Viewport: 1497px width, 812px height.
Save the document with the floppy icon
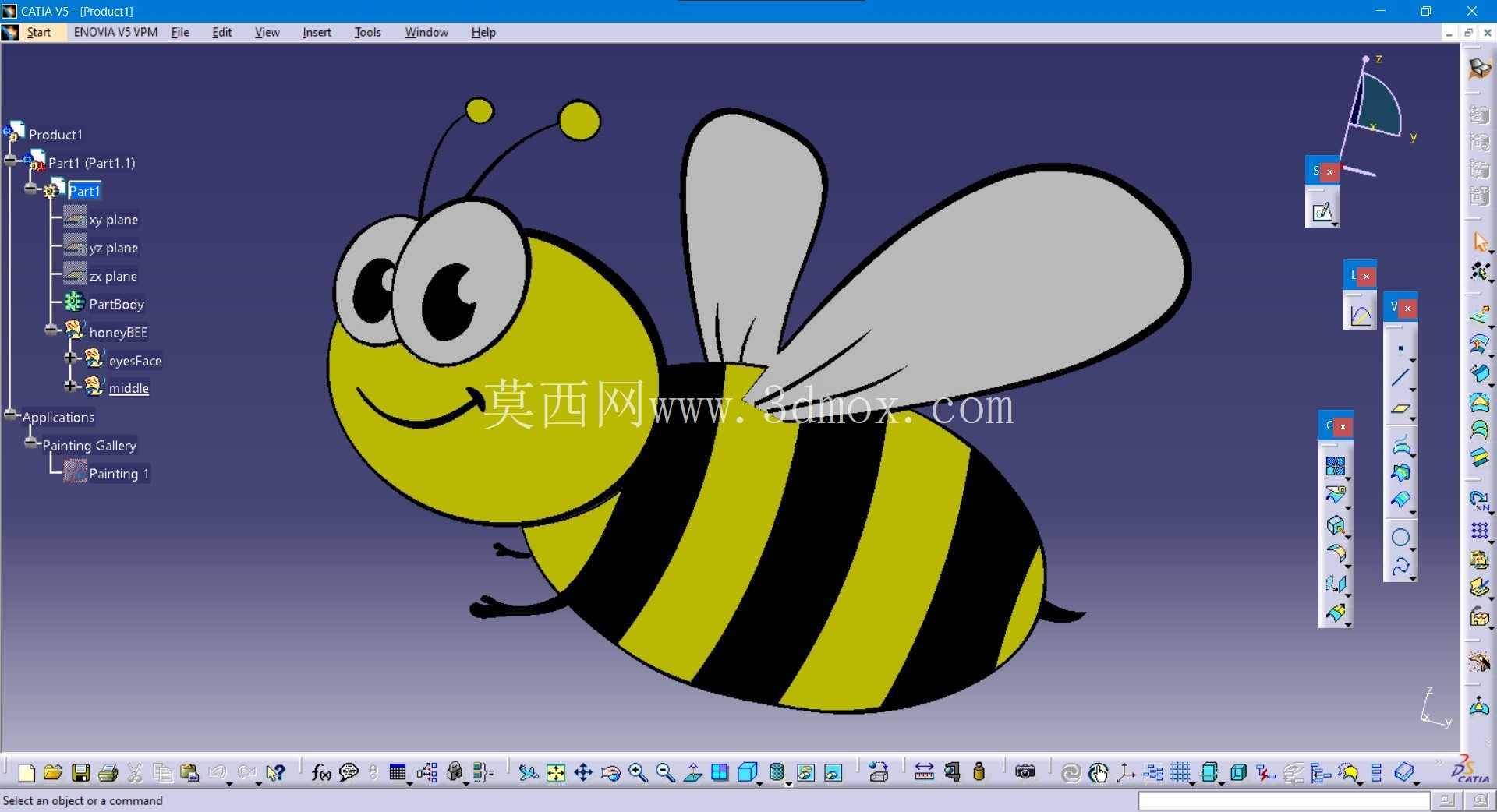(80, 772)
